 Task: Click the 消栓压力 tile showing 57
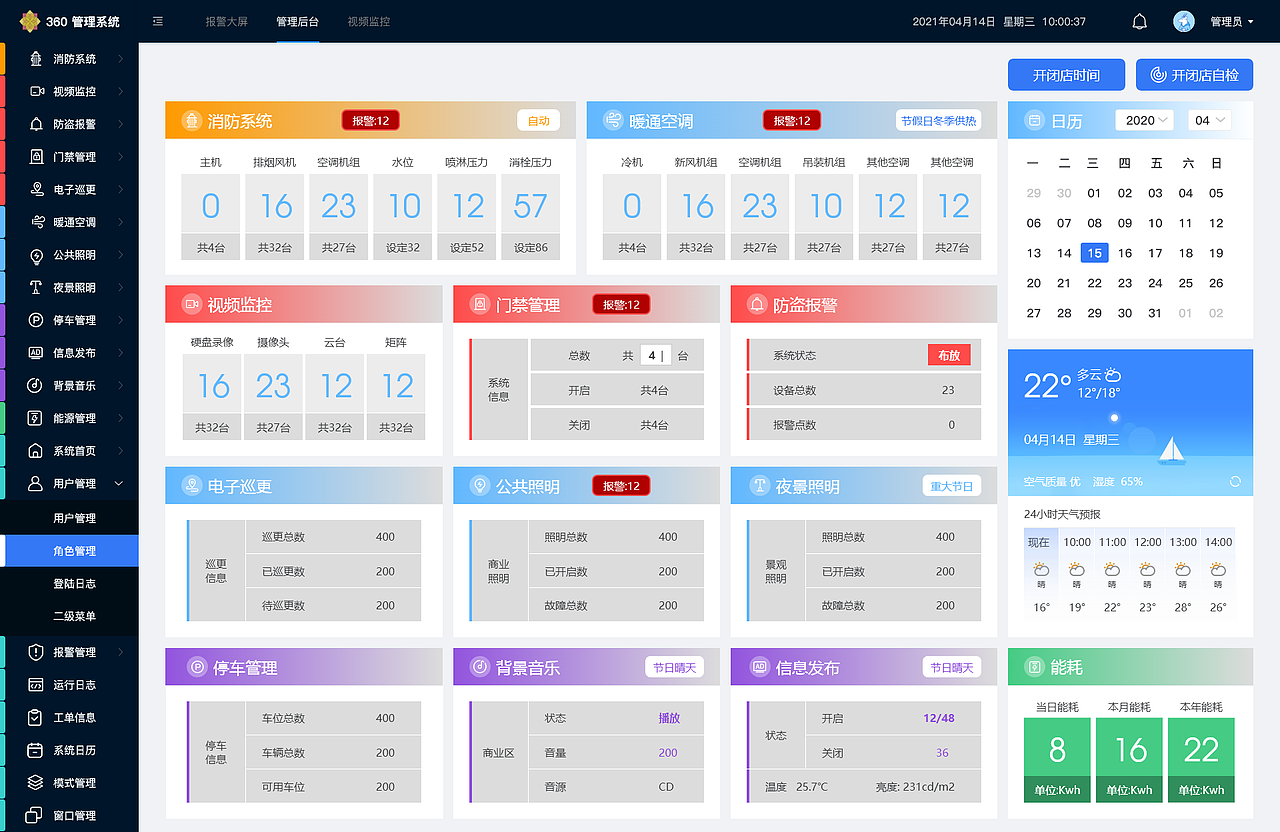[x=530, y=217]
